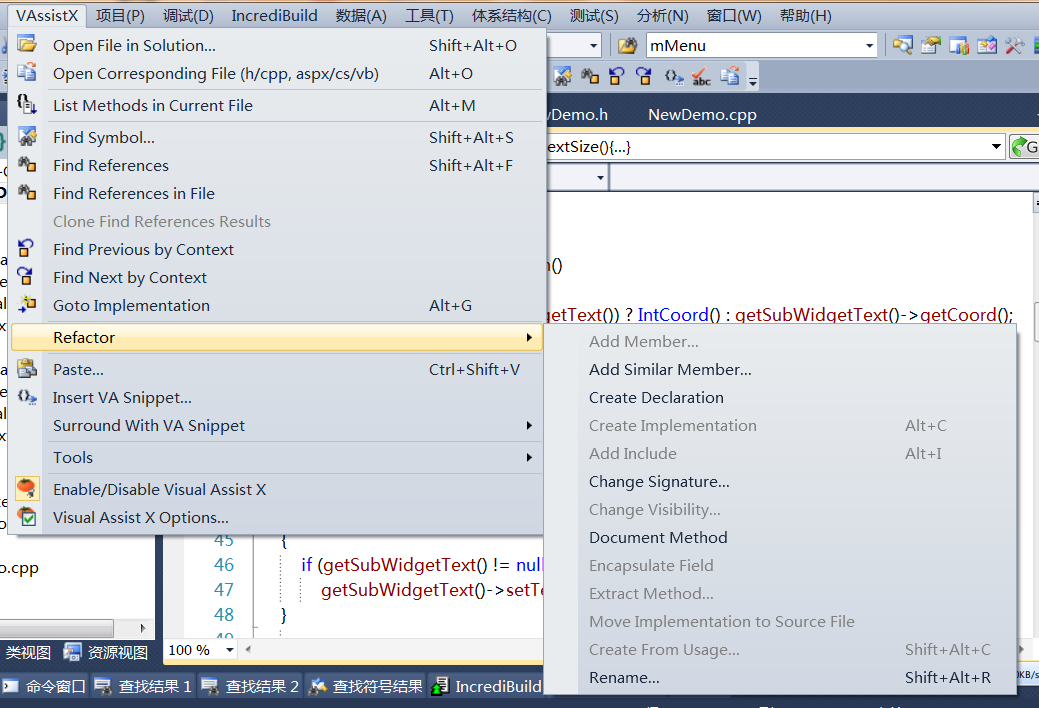
Task: Click the Open File in Solution folder icon
Action: [27, 44]
